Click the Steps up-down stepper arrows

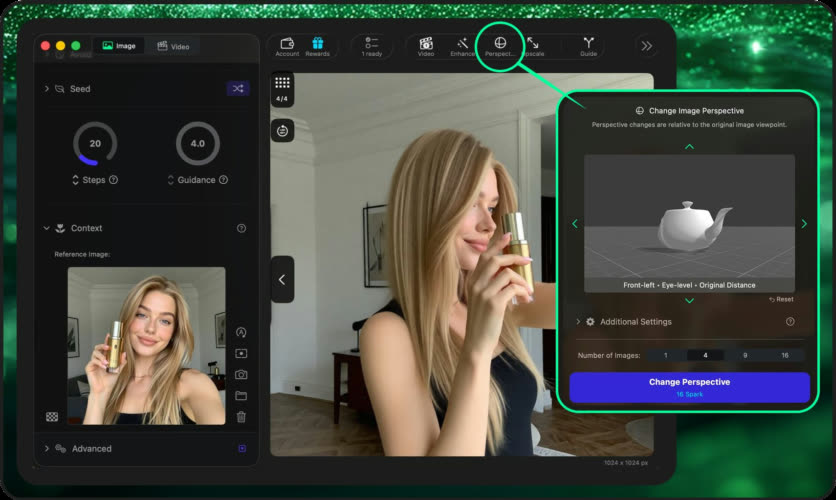pyautogui.click(x=76, y=180)
